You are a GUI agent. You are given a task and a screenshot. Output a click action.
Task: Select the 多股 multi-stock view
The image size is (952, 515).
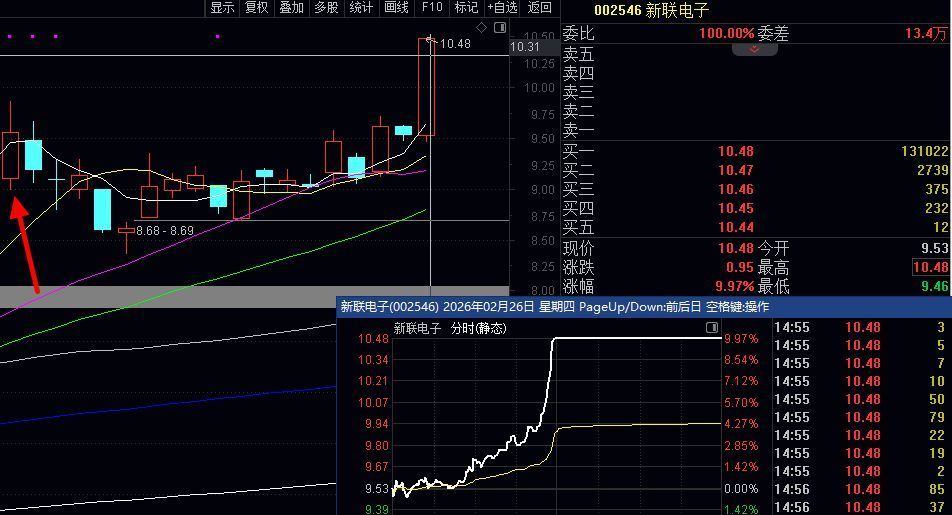[327, 7]
